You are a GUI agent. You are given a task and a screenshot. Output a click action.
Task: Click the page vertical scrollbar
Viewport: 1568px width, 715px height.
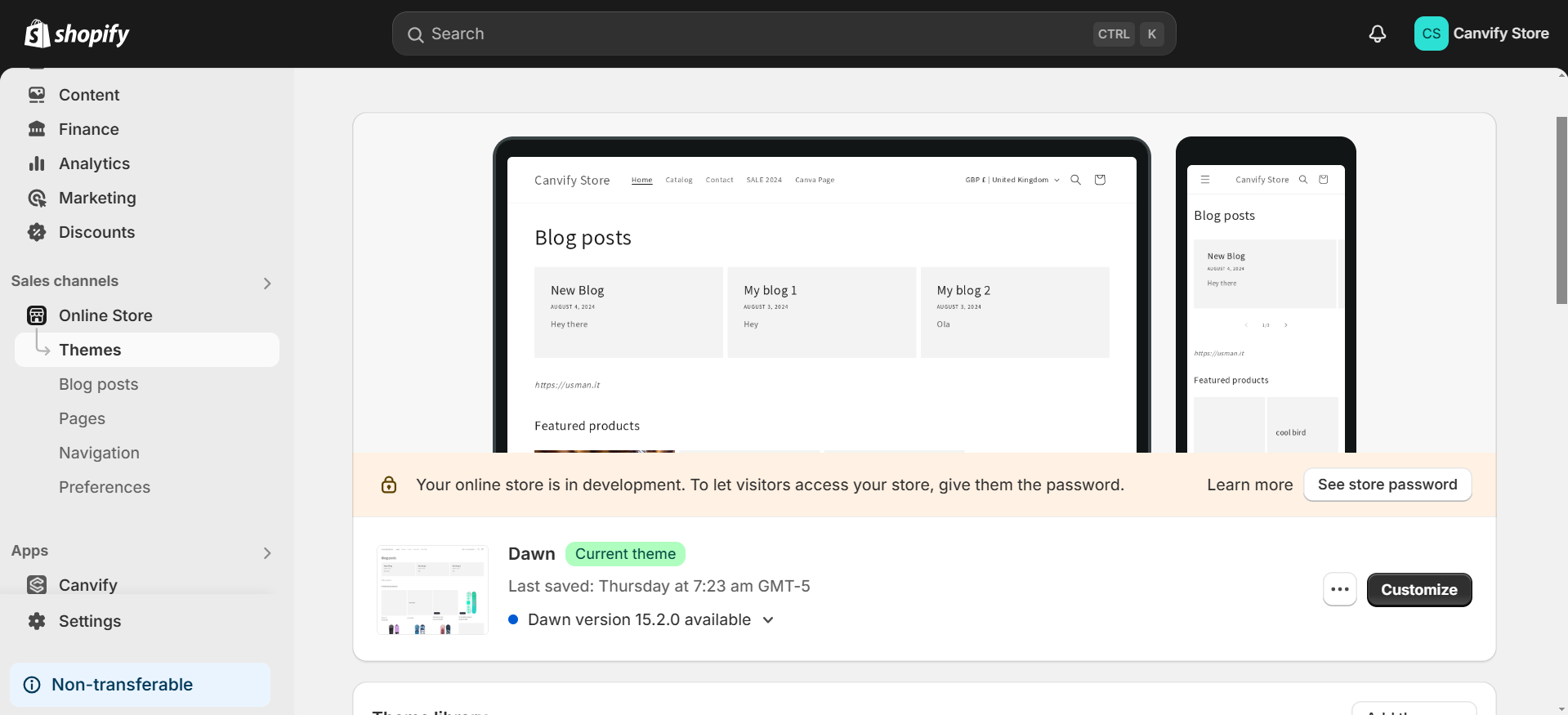pyautogui.click(x=1561, y=210)
